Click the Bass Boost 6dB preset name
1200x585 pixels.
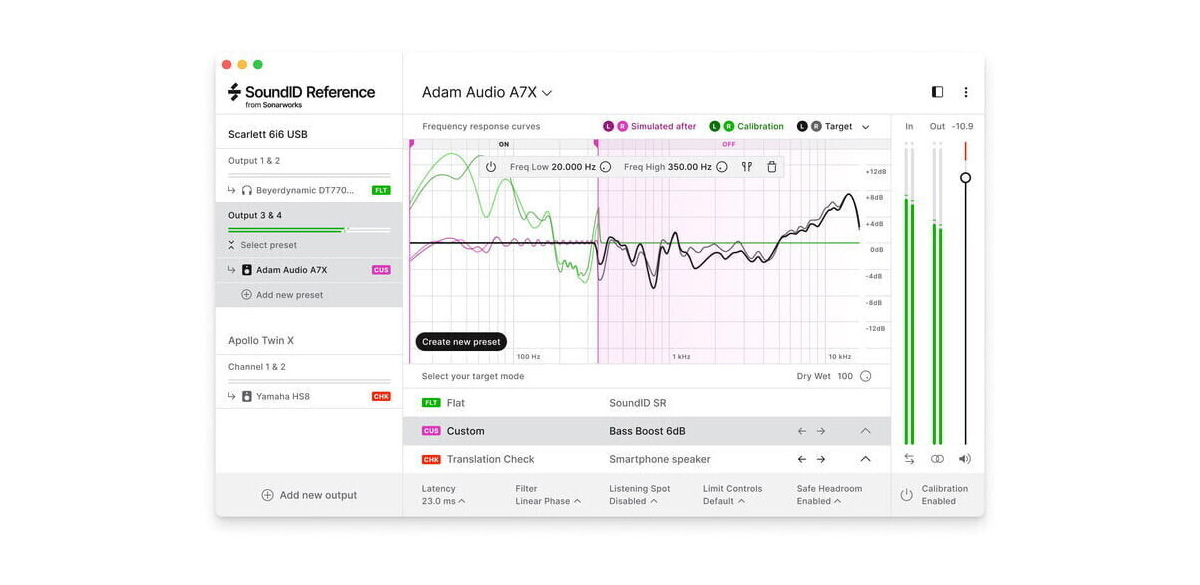(x=647, y=431)
